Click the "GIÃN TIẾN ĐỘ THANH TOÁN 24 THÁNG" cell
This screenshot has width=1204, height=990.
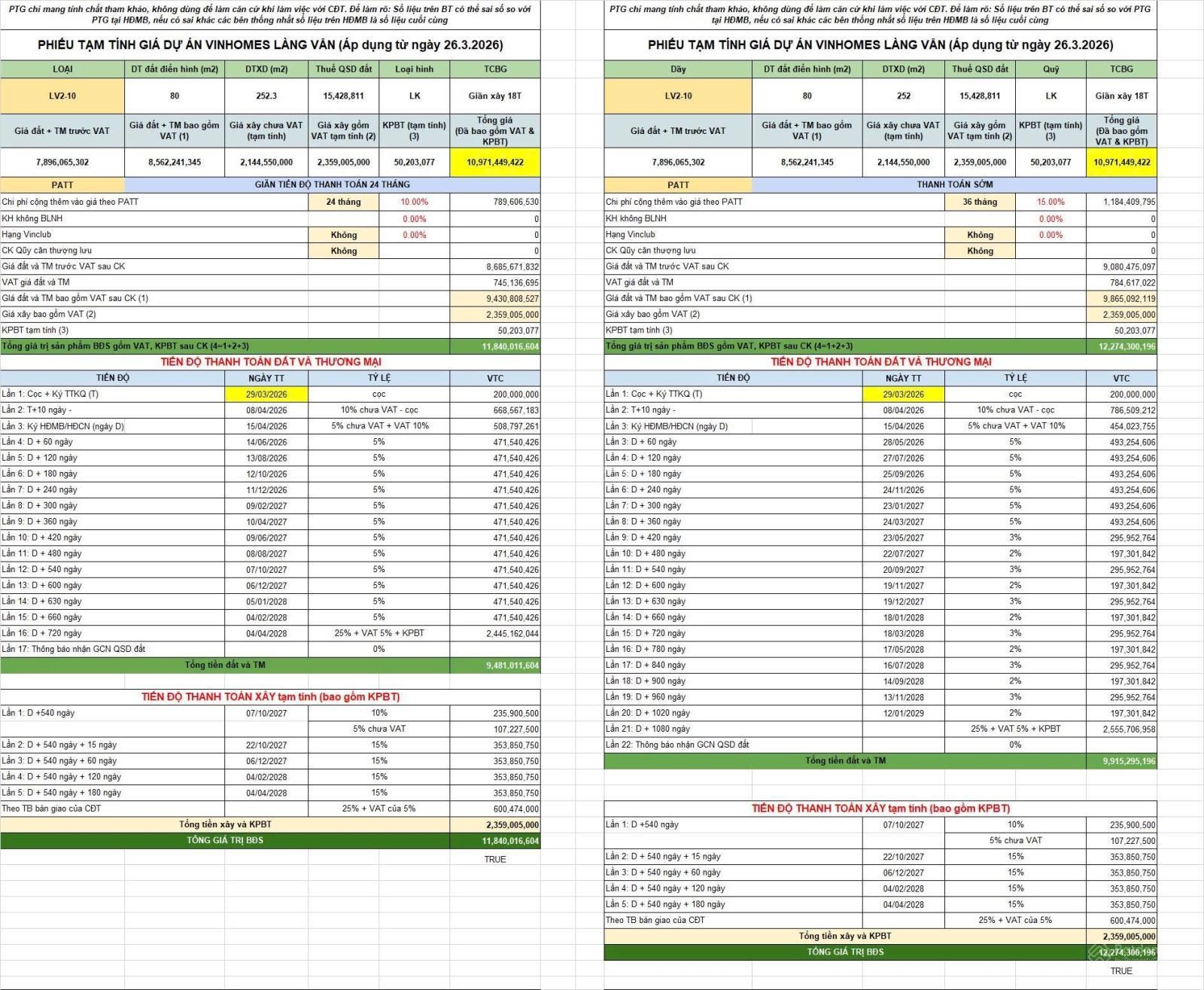pyautogui.click(x=332, y=184)
